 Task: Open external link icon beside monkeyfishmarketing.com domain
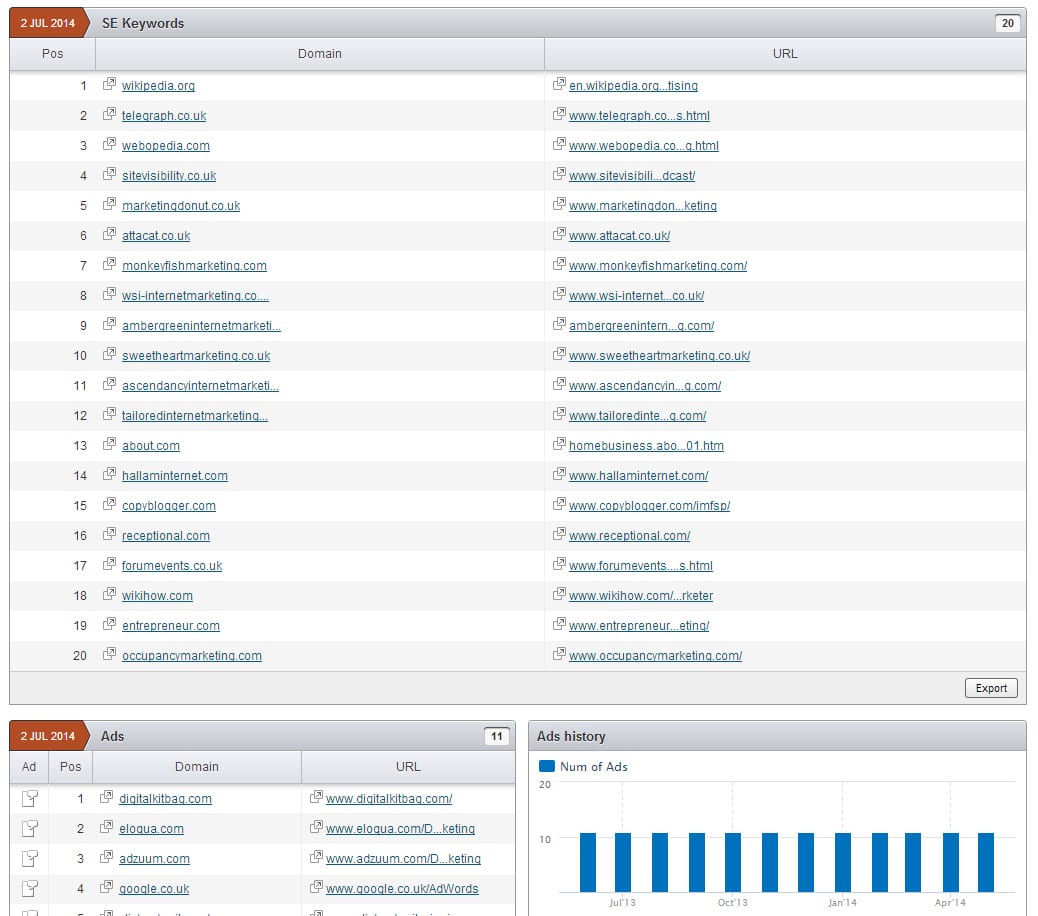coord(109,264)
